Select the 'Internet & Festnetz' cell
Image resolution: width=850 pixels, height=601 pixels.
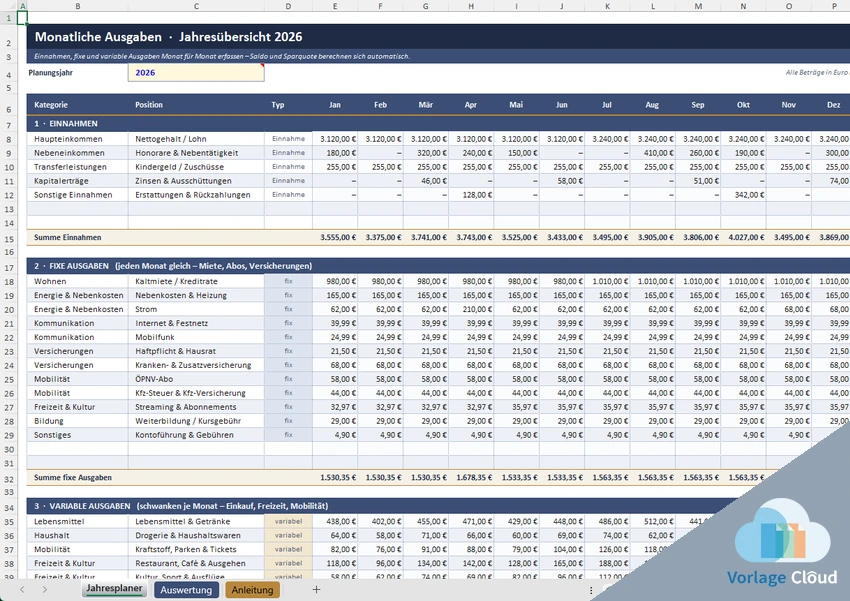(196, 324)
